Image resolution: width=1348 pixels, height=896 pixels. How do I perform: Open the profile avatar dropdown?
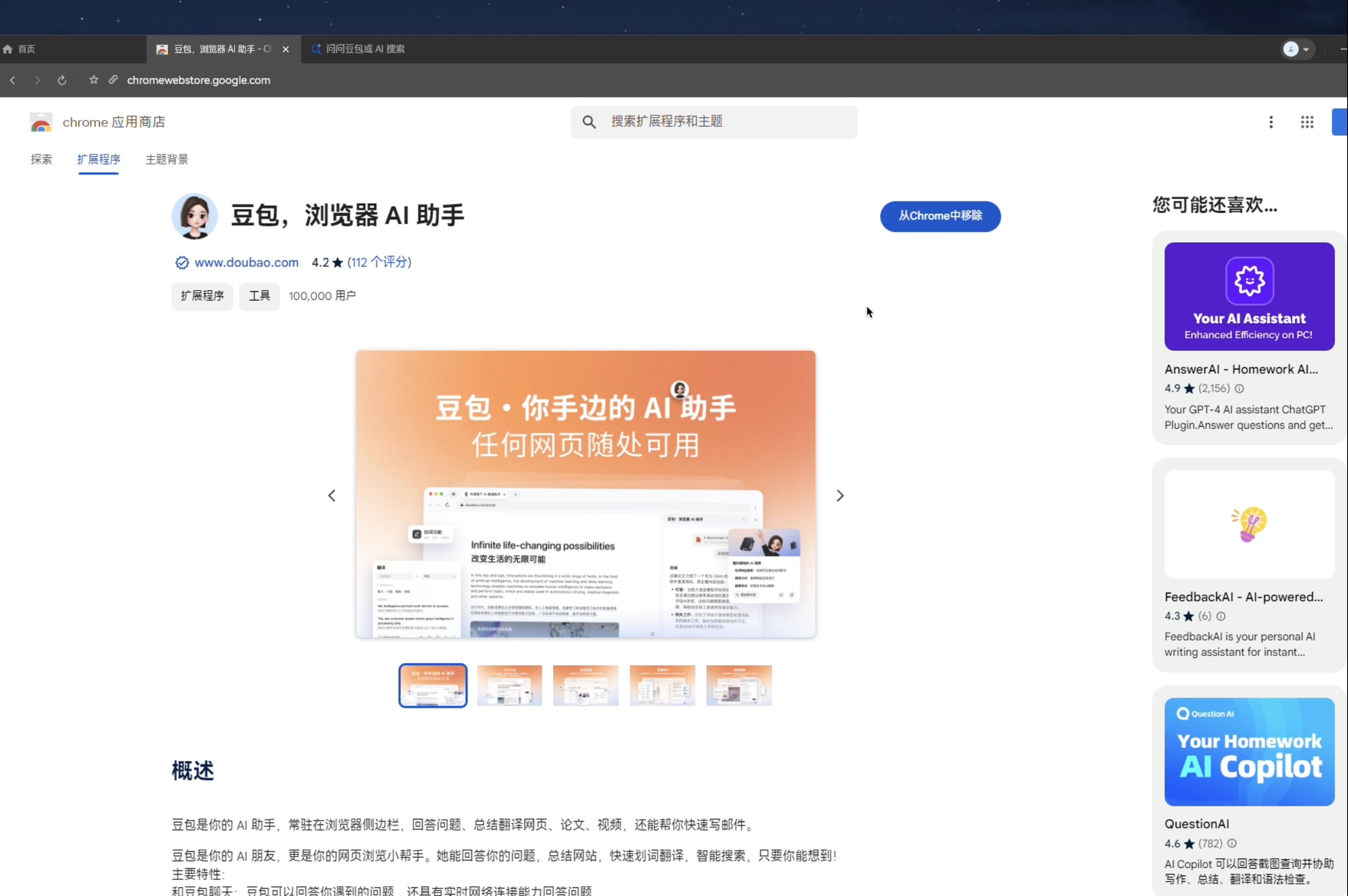[x=1297, y=49]
